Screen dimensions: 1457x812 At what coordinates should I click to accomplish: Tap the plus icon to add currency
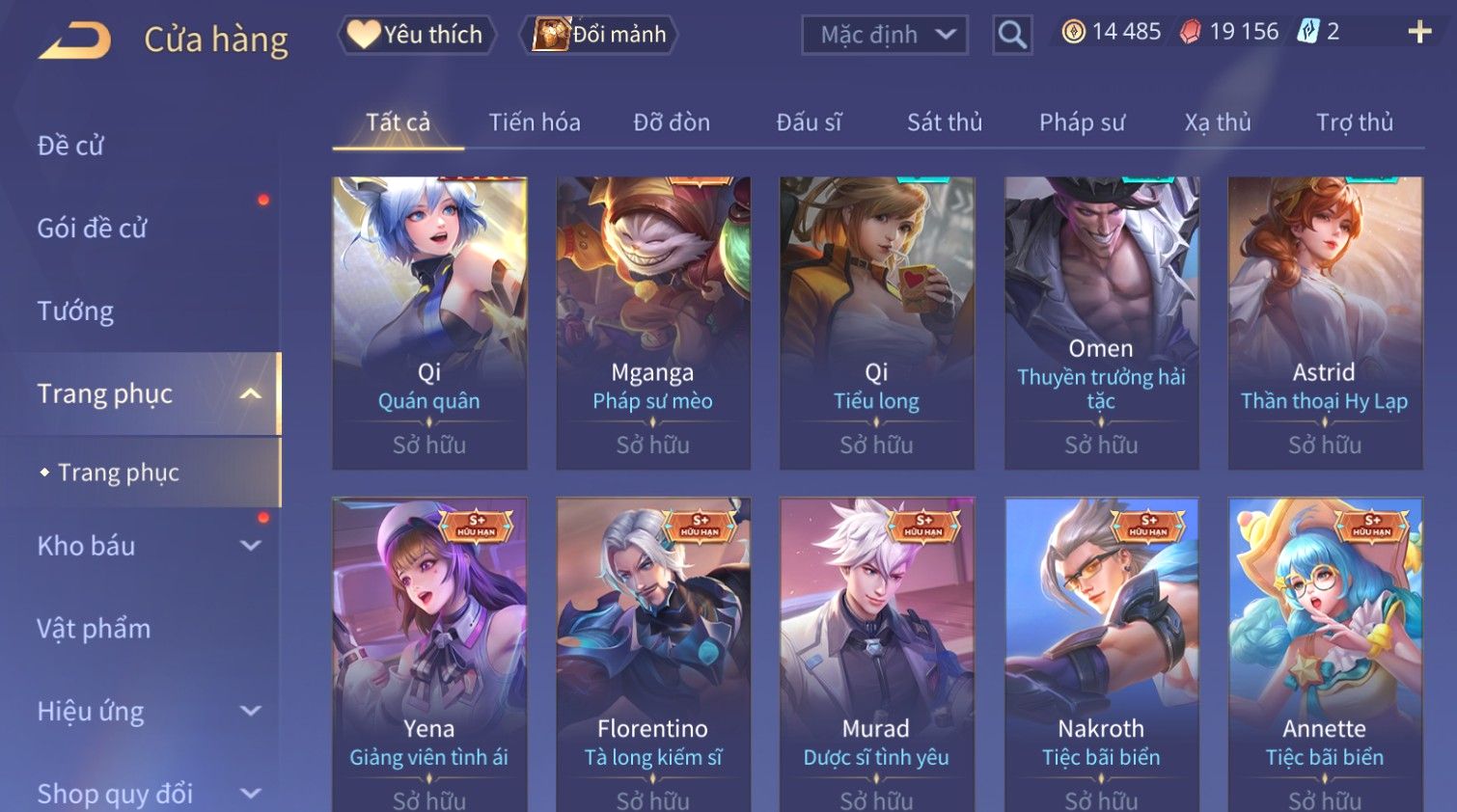(x=1419, y=32)
